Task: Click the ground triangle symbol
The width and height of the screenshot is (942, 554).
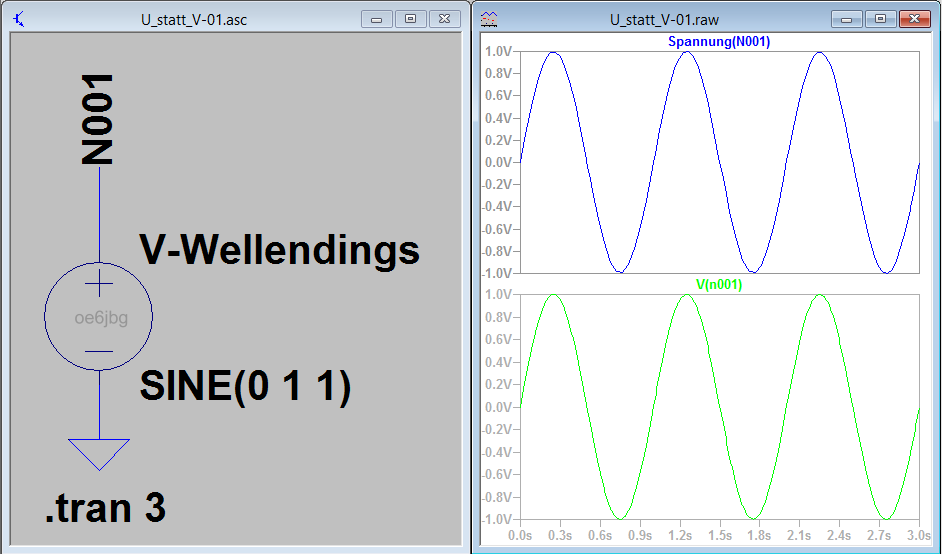Action: click(99, 454)
